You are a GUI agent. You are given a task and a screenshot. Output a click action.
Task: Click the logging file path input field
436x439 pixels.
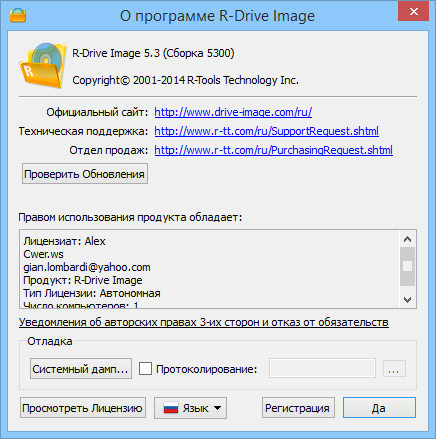pyautogui.click(x=322, y=368)
